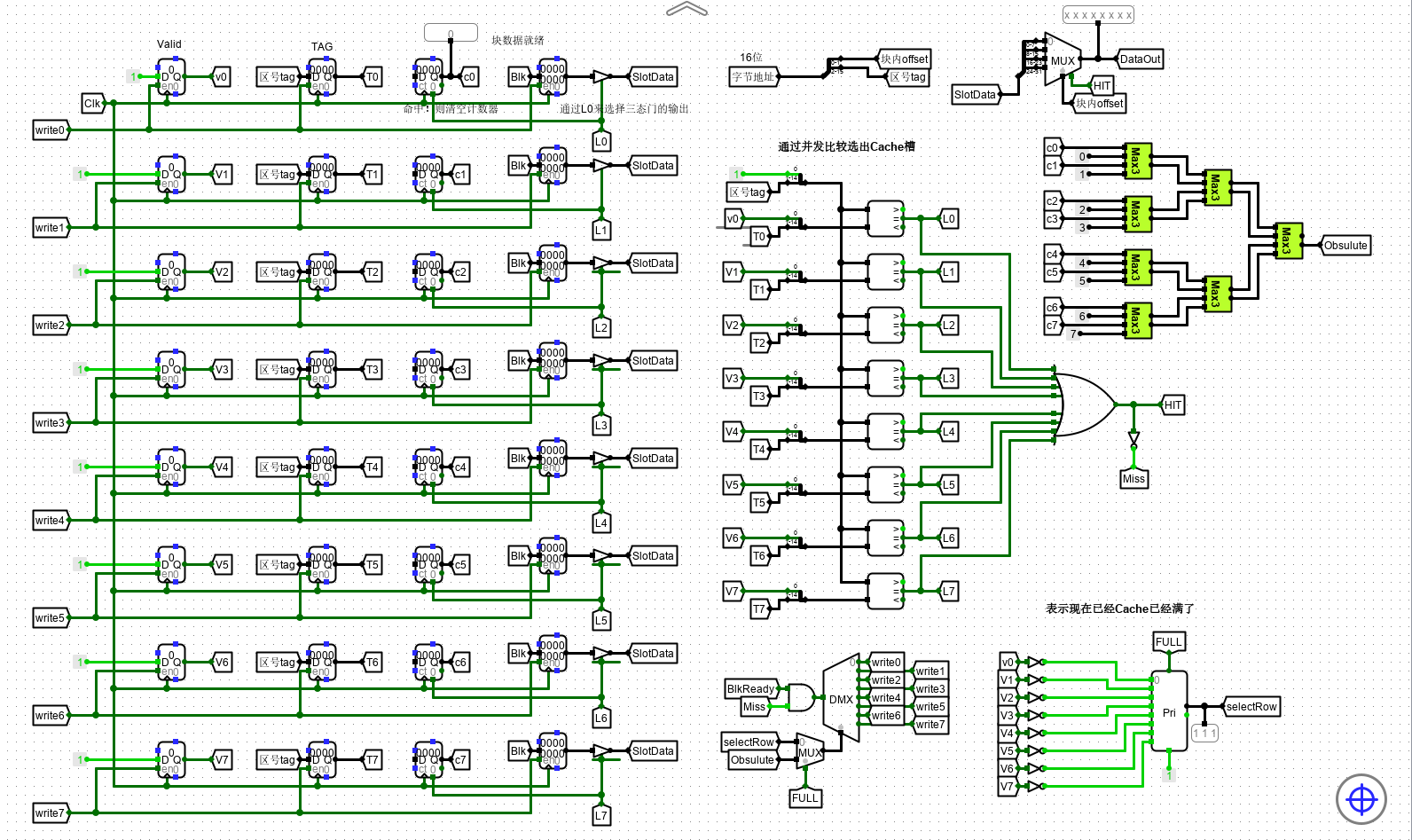This screenshot has height=840, width=1412.
Task: Expand the collapsed panel chevron at top
Action: tap(686, 9)
